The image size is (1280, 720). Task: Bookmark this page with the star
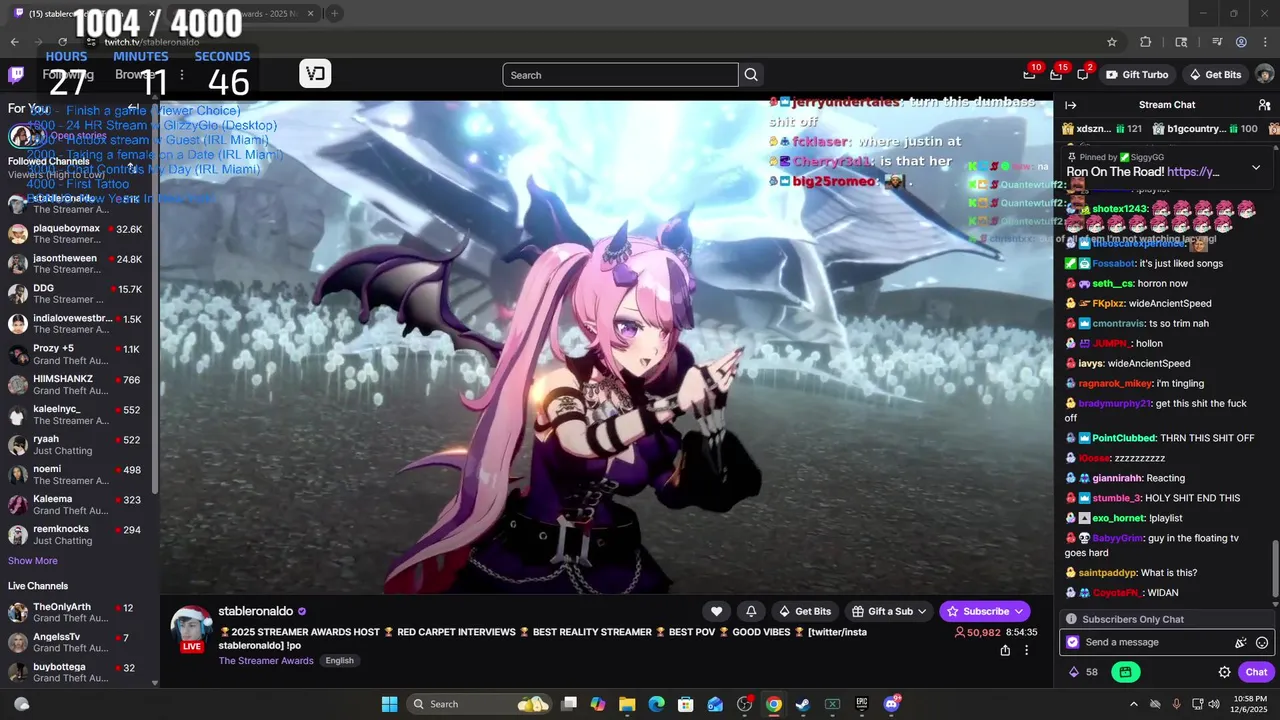[1111, 42]
